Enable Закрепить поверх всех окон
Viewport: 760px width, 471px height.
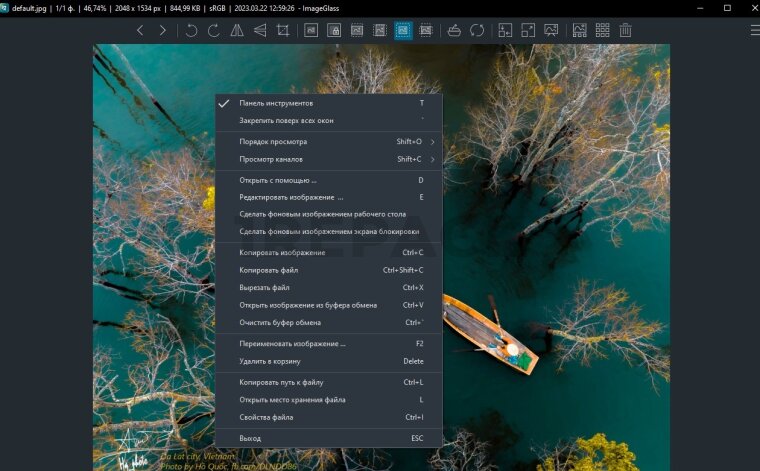point(286,121)
